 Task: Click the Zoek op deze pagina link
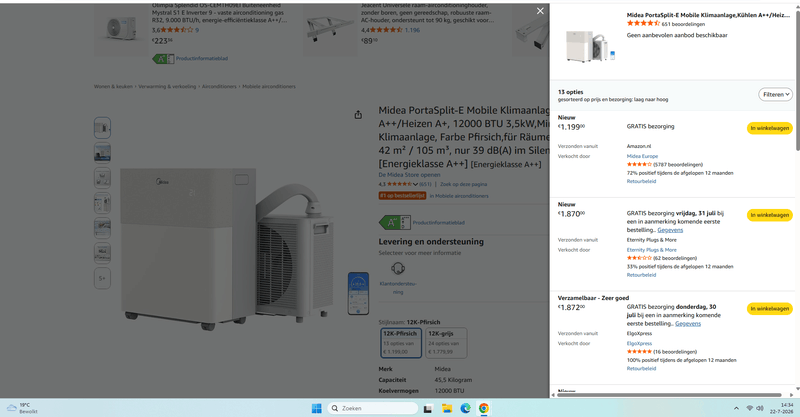point(463,184)
